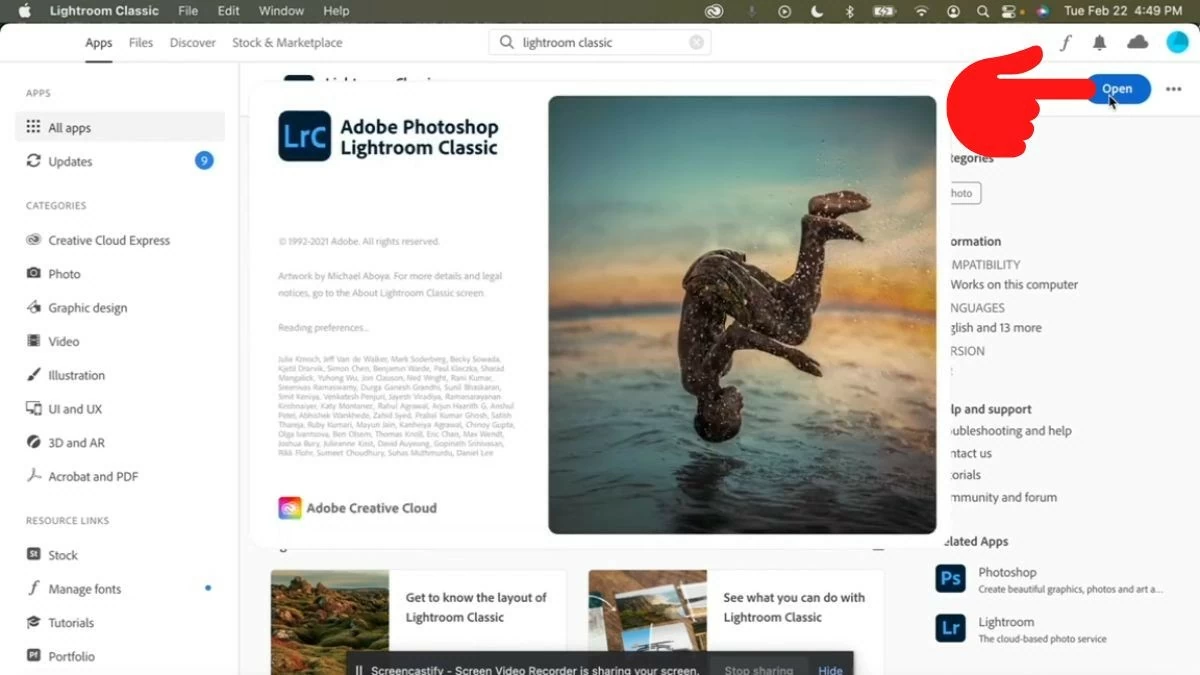Open the Creative Cloud files cloud icon
The image size is (1200, 675).
pyautogui.click(x=1137, y=43)
